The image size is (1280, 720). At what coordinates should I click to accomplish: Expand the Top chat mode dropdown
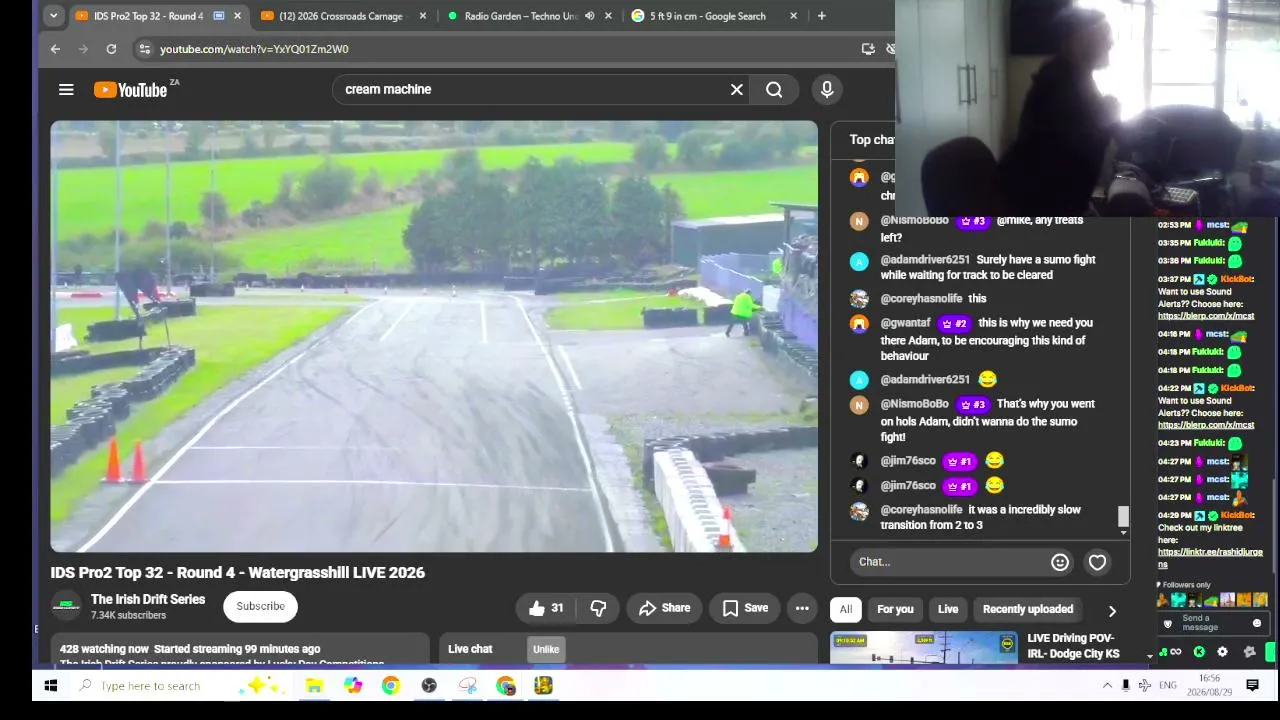click(x=872, y=140)
